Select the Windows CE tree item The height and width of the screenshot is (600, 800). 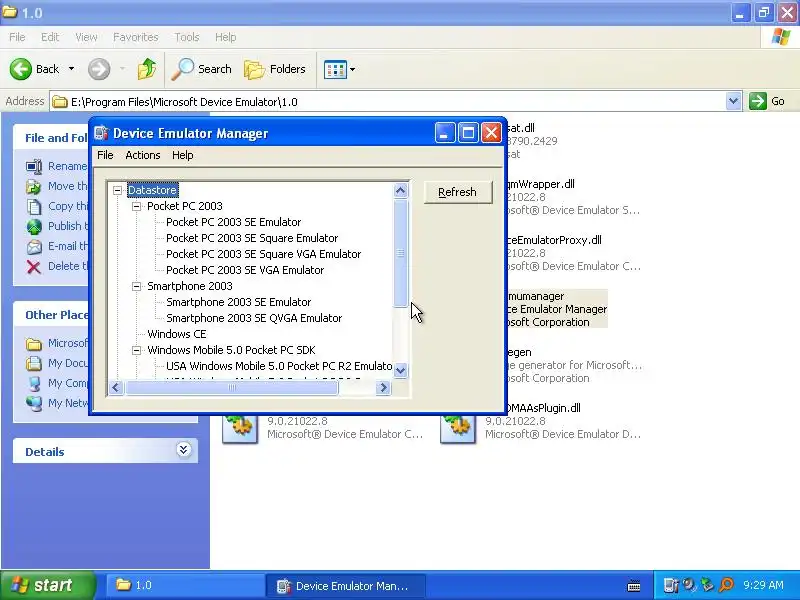177,334
